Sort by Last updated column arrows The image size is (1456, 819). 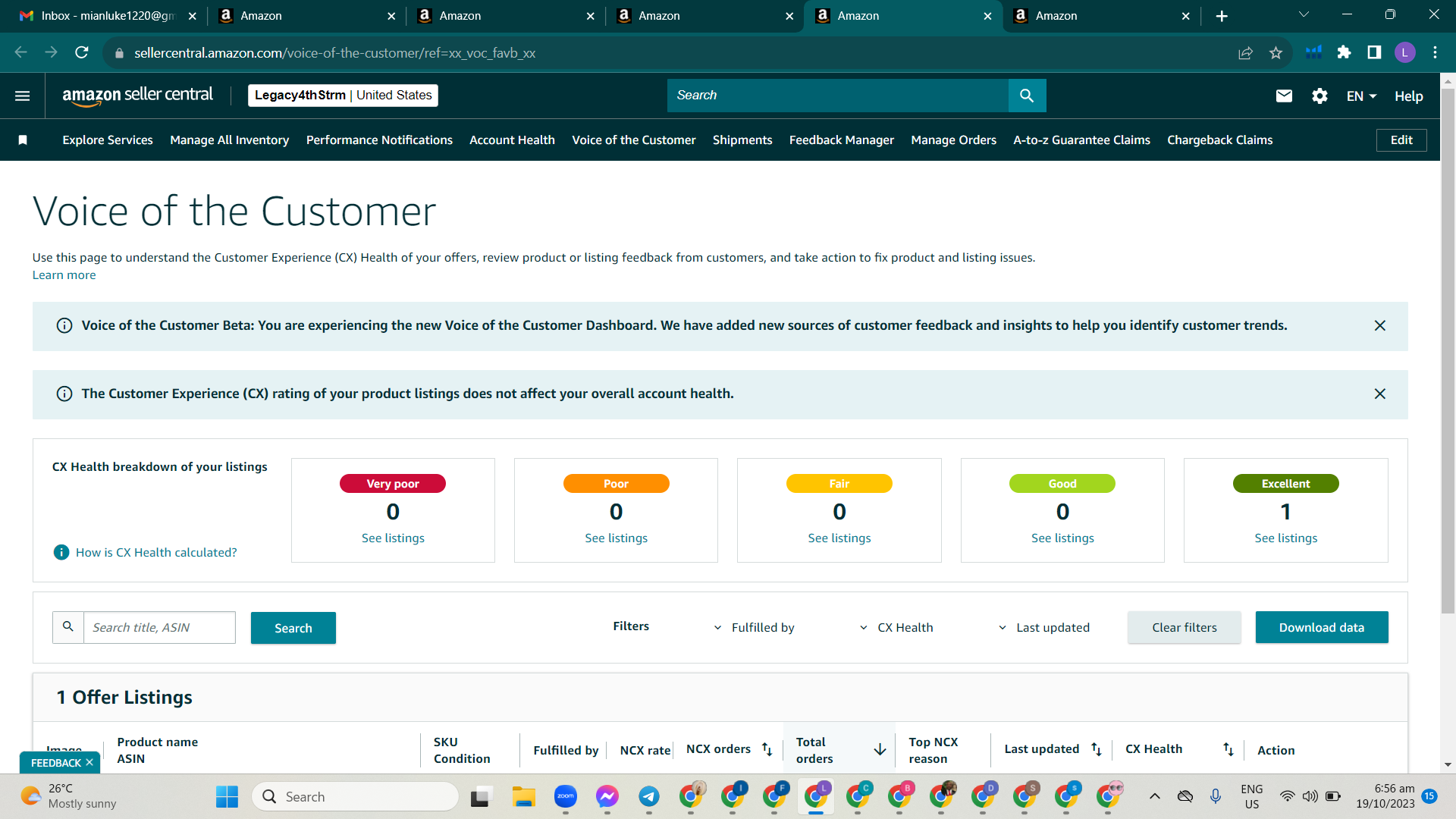pyautogui.click(x=1096, y=749)
